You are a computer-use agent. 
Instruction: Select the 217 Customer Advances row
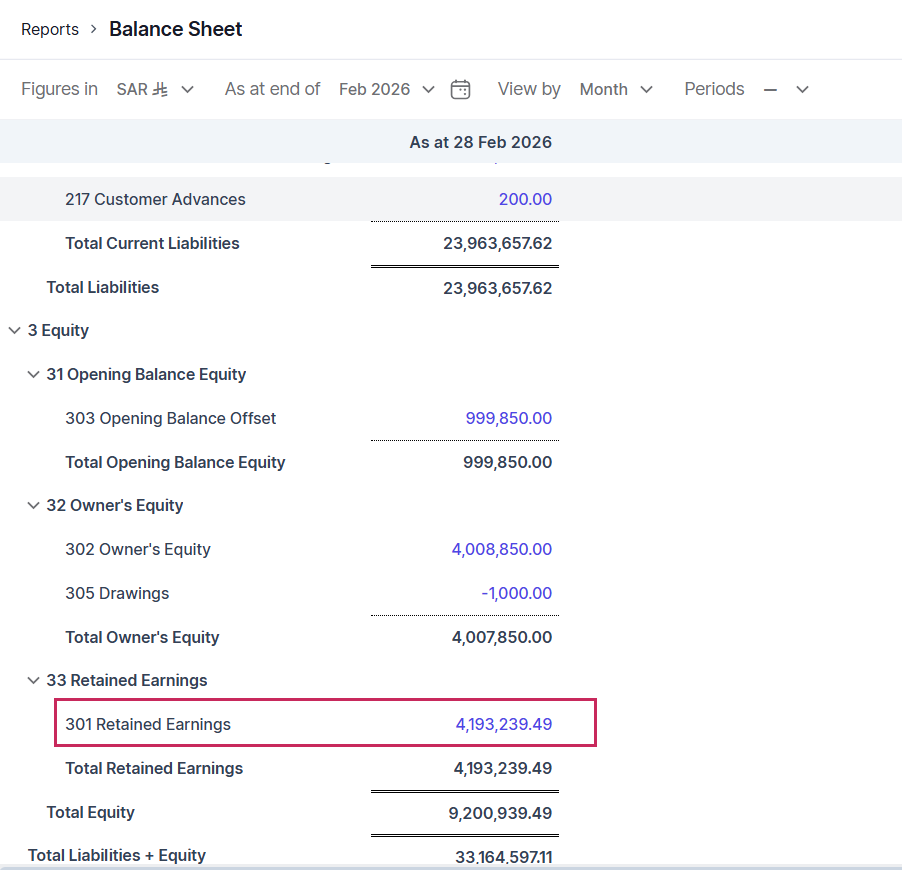(155, 199)
